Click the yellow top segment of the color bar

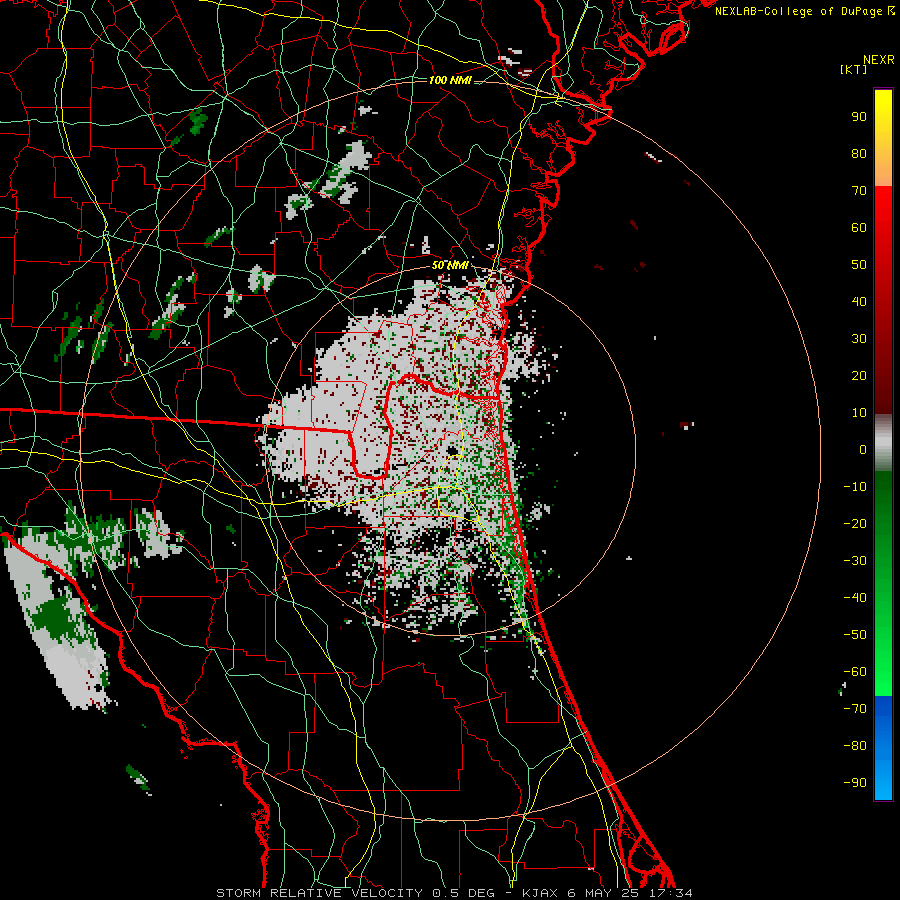coord(883,138)
